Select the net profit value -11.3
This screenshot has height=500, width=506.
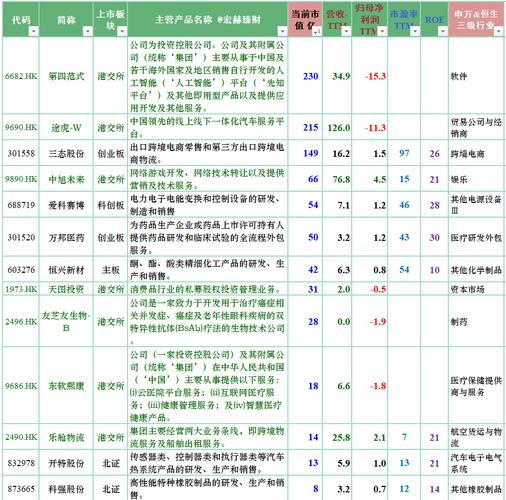coord(375,128)
